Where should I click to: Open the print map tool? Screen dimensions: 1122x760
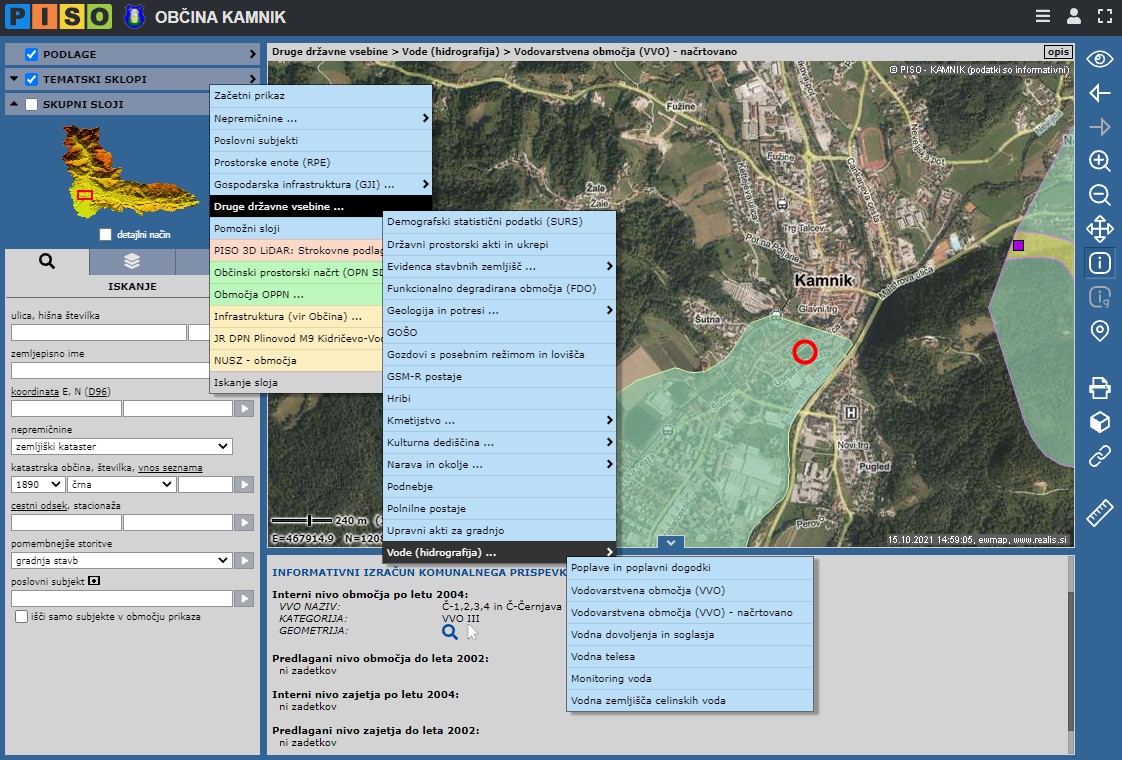1099,388
